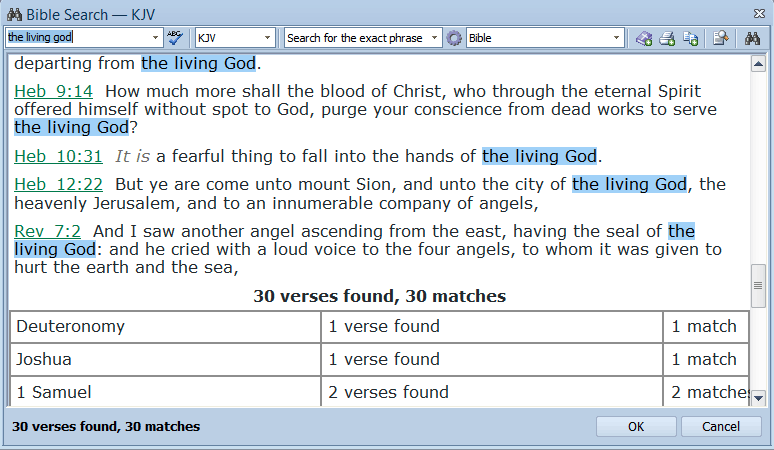Click the Cancel button

720,427
